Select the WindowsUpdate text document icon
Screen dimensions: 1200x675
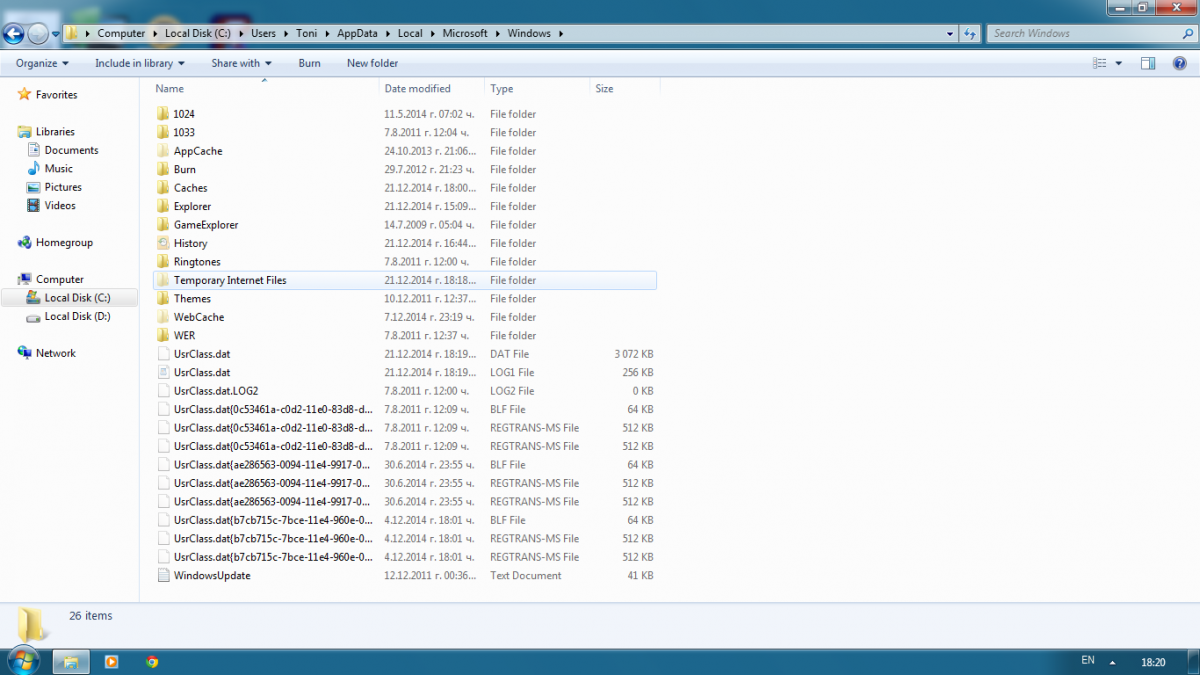tap(164, 576)
